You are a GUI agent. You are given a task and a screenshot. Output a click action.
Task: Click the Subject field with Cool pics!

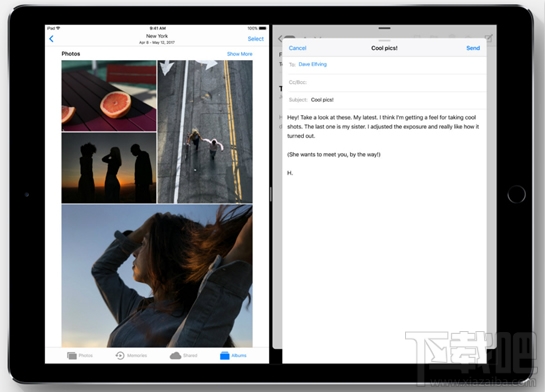click(385, 100)
